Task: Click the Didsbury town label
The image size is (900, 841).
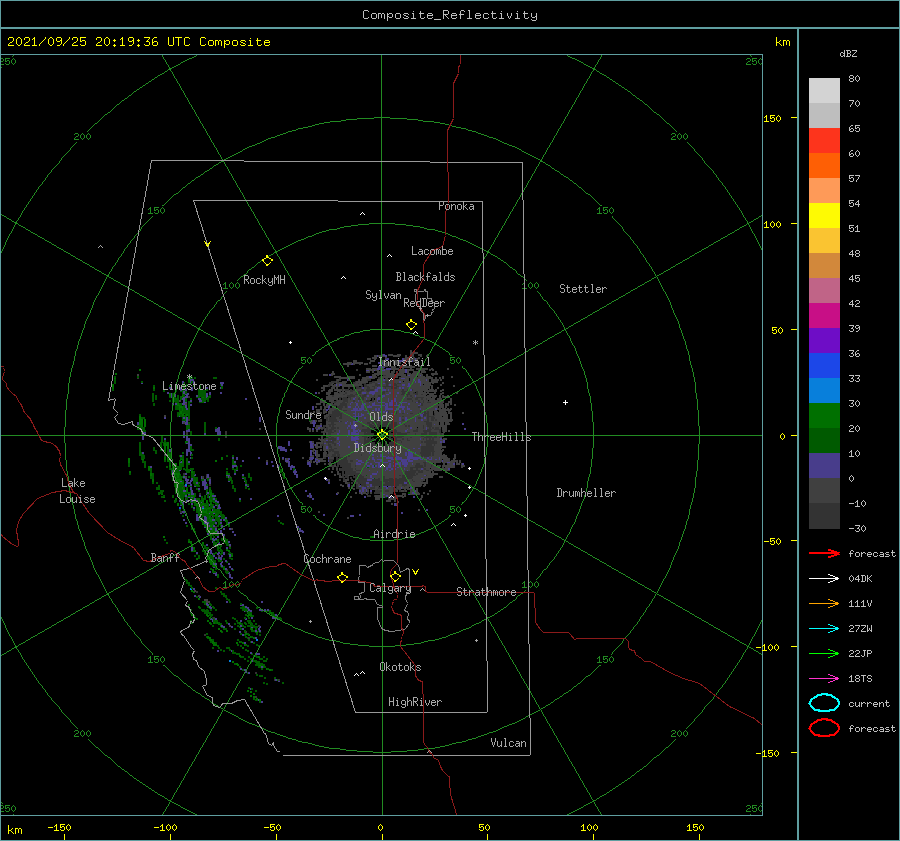Action: click(x=378, y=448)
